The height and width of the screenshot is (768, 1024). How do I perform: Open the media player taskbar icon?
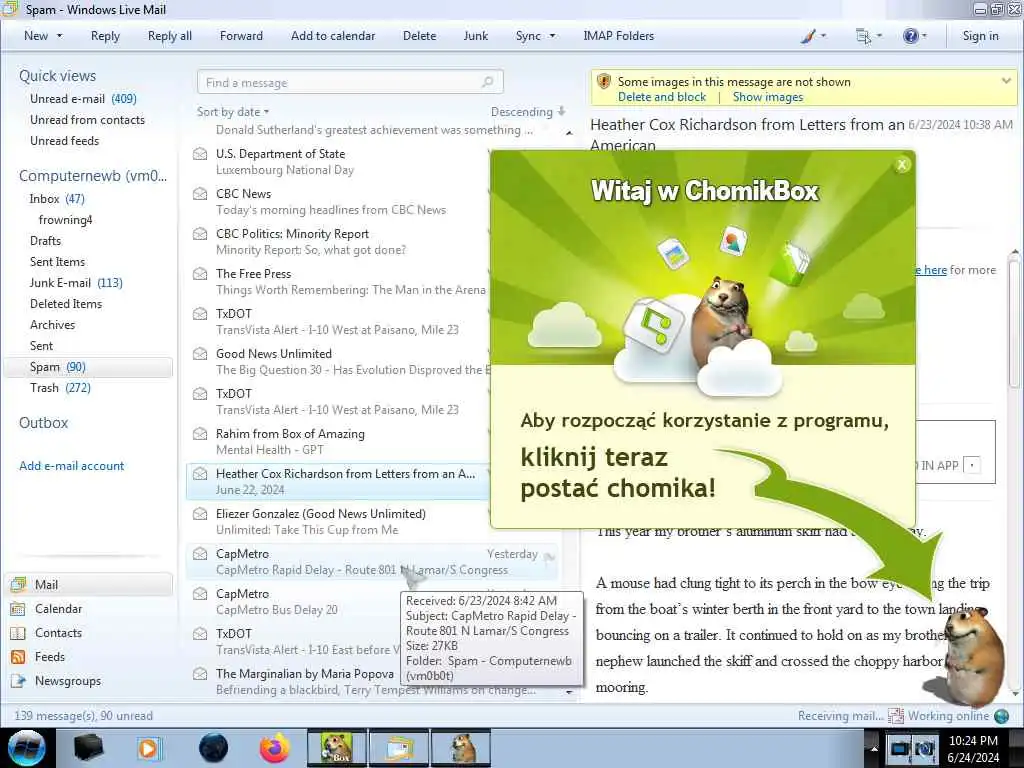(150, 748)
